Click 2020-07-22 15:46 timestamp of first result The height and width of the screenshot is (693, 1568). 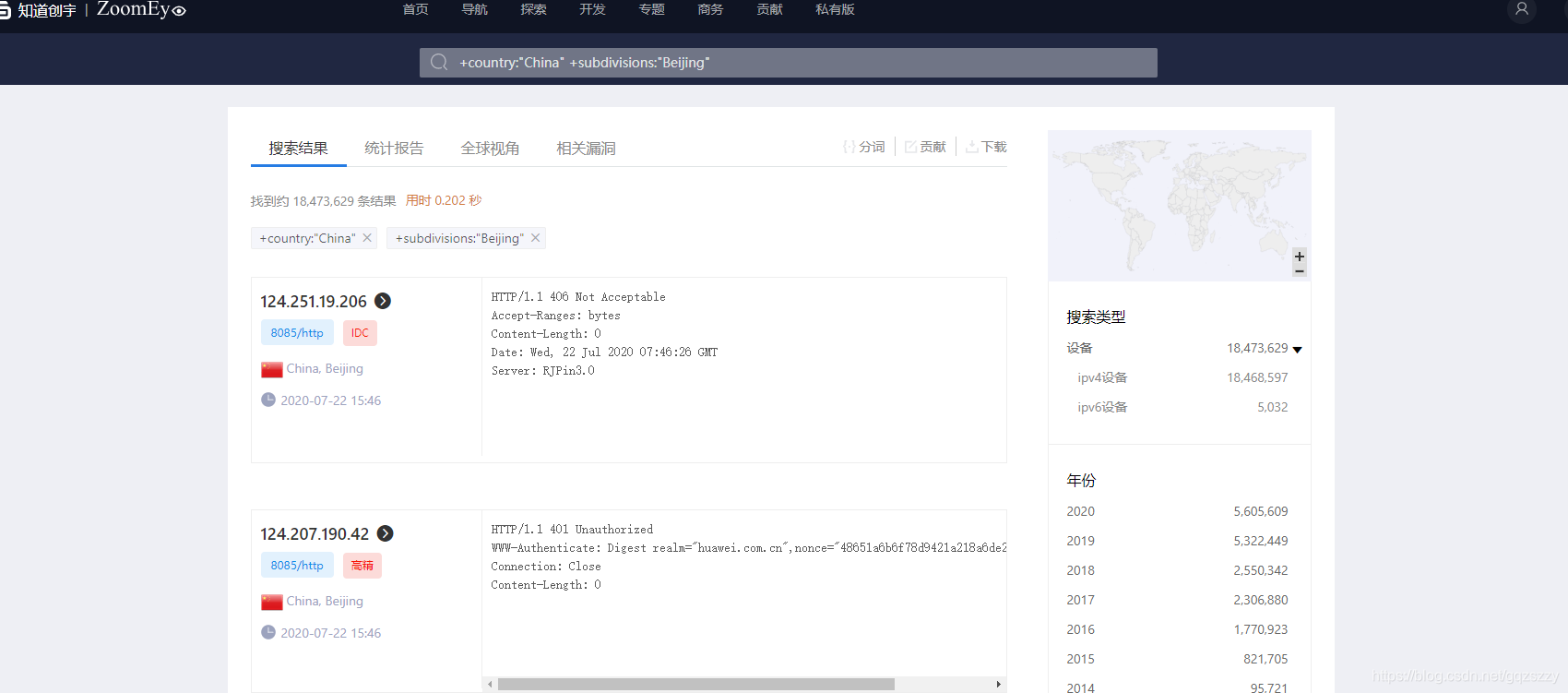click(x=330, y=400)
